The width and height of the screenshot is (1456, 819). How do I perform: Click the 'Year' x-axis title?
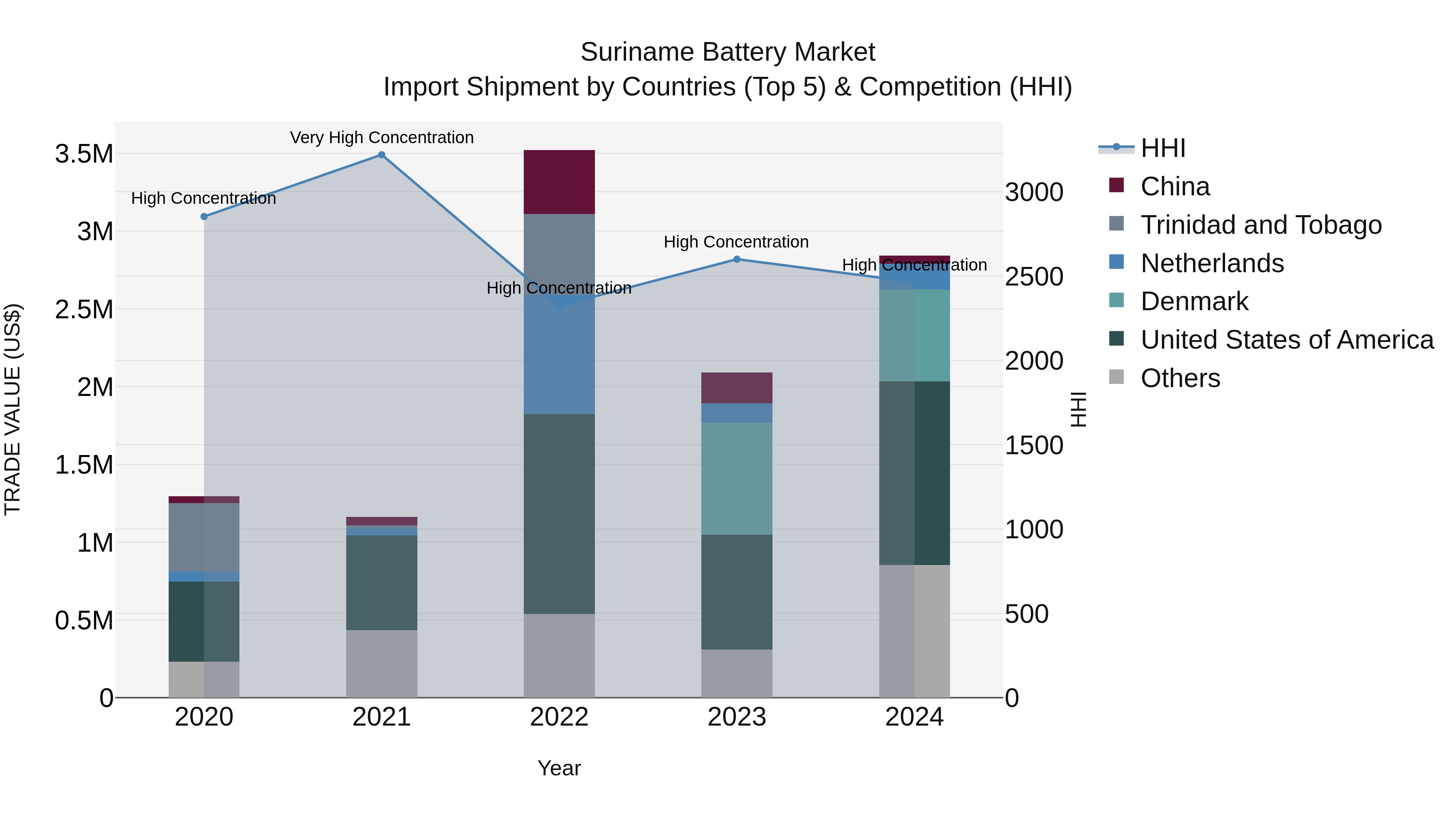point(559,768)
